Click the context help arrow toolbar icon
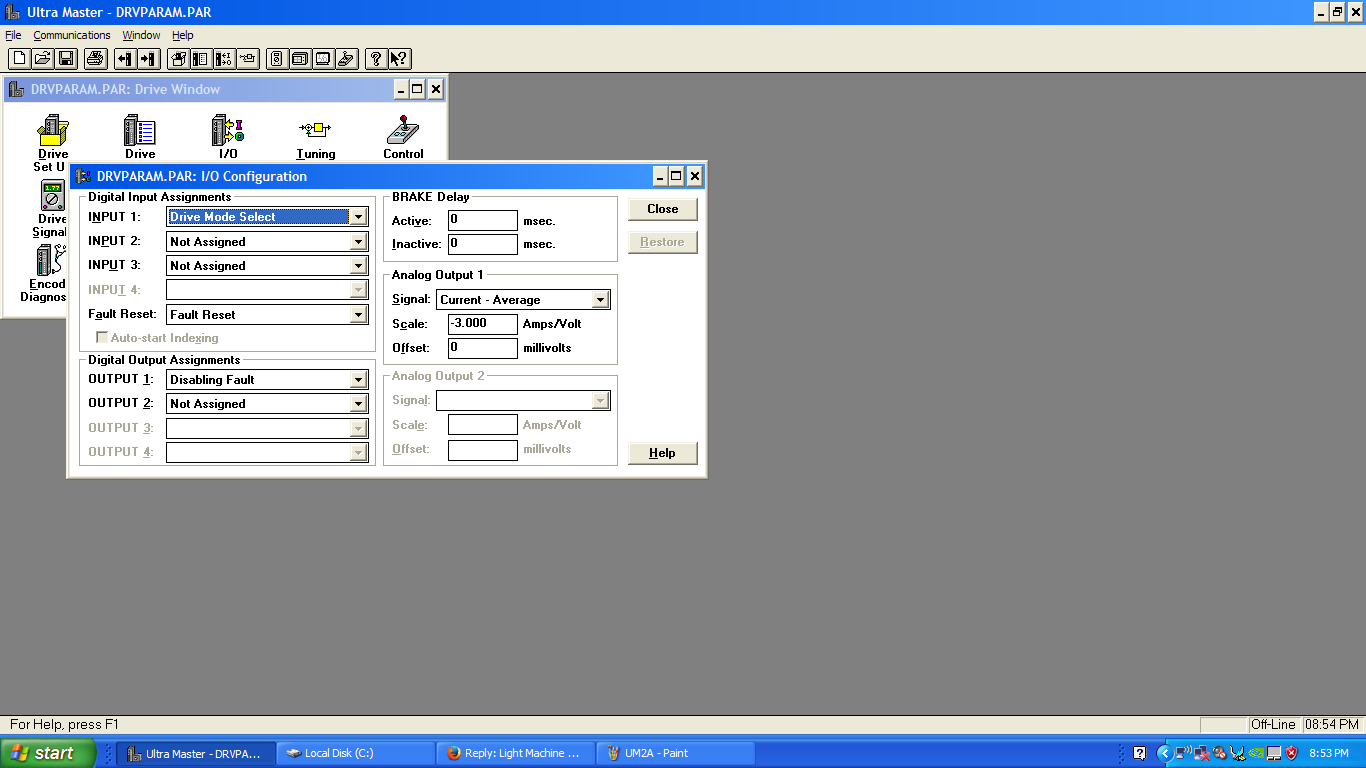 [x=399, y=59]
